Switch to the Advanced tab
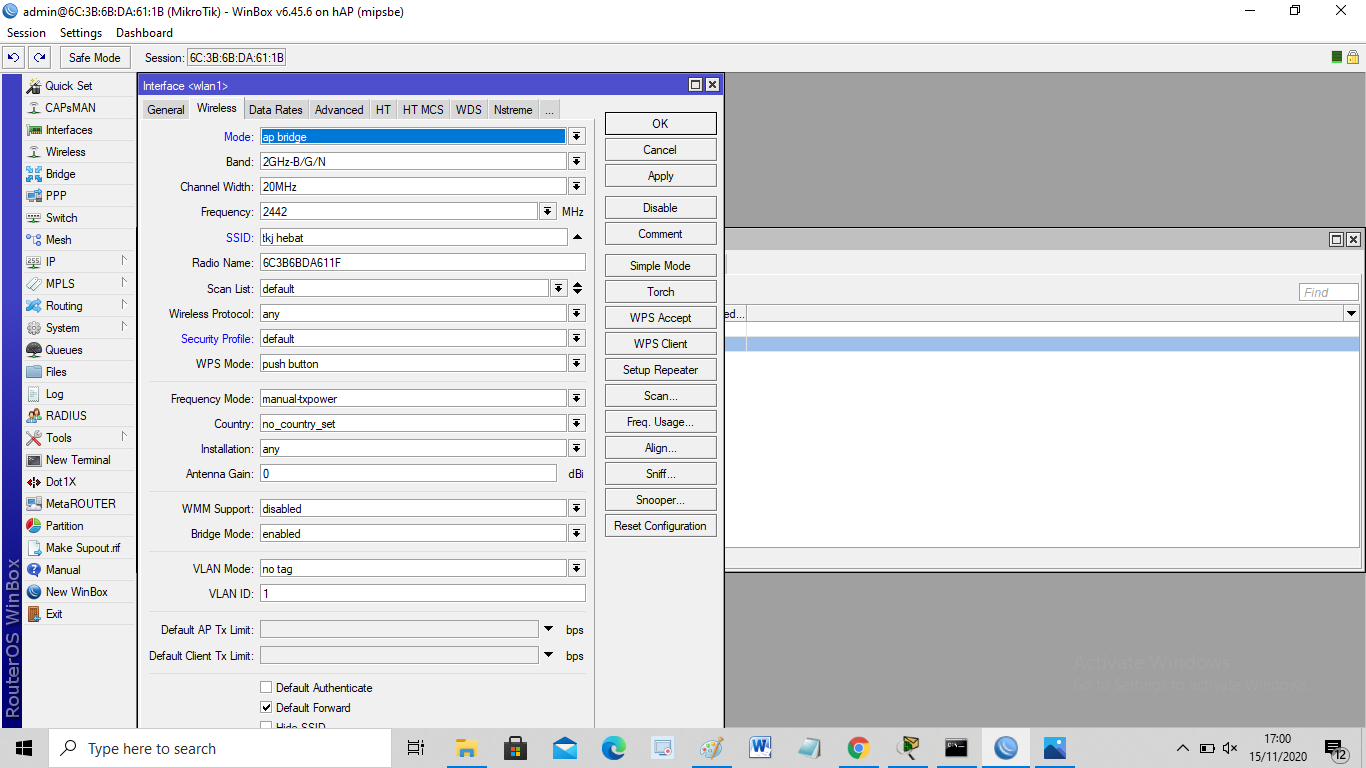 click(x=339, y=110)
